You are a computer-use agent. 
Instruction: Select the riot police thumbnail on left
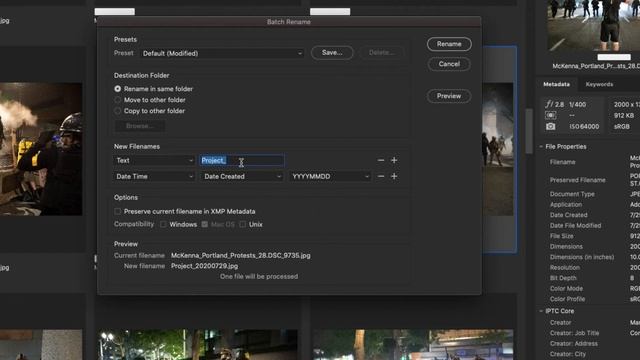pyautogui.click(x=41, y=149)
